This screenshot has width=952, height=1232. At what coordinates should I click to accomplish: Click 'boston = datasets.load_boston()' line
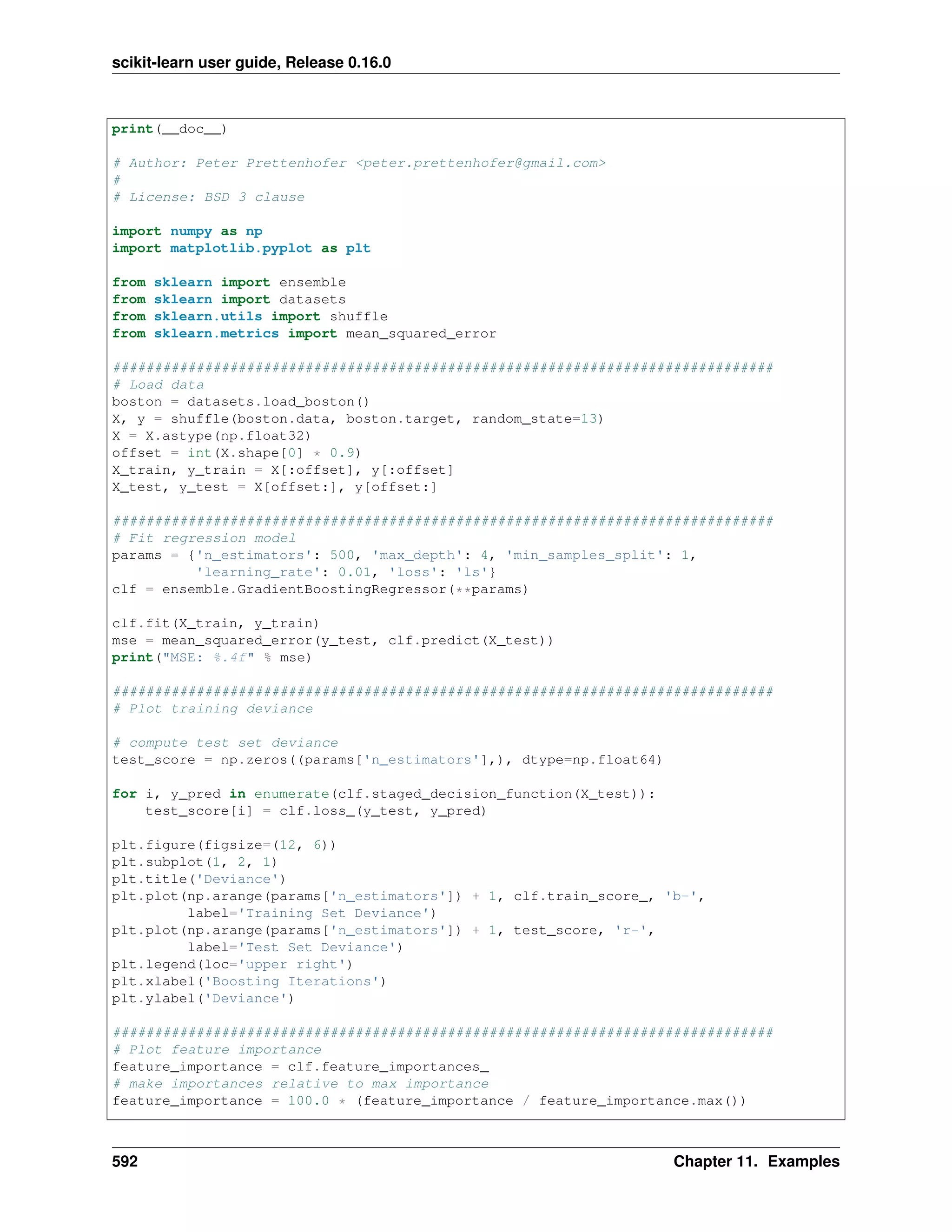click(x=241, y=402)
